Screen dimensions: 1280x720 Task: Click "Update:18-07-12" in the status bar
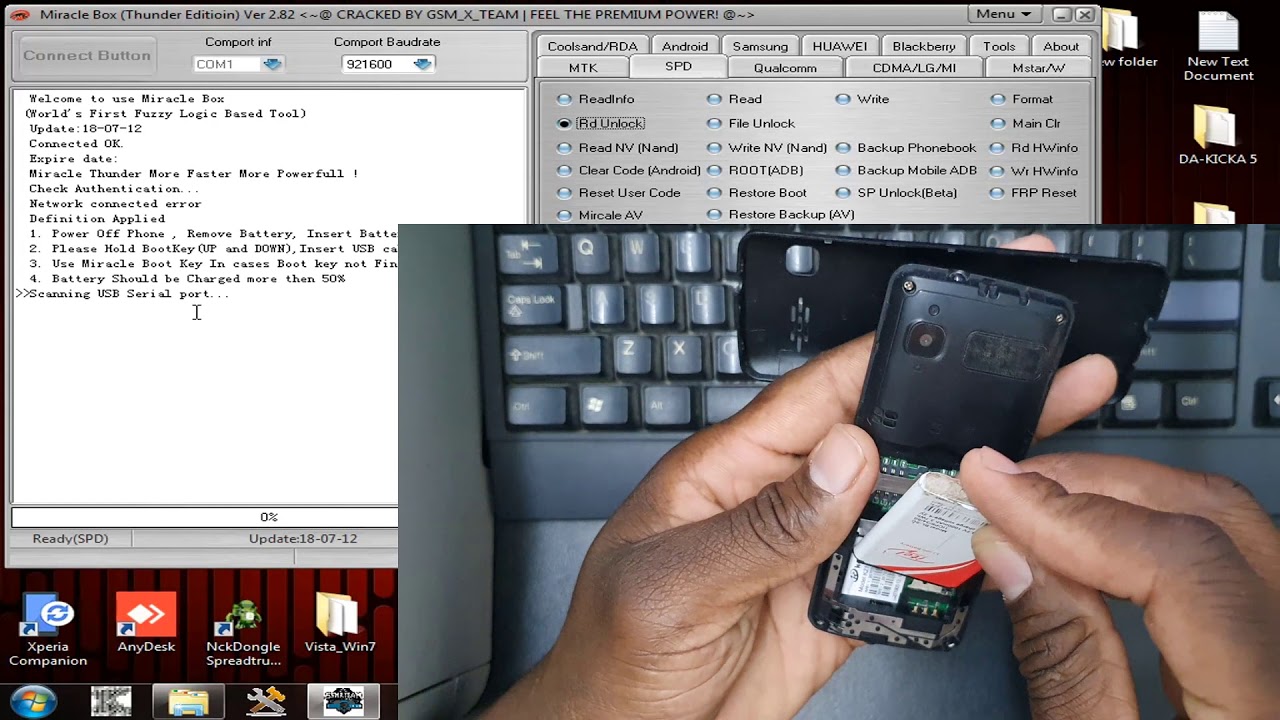[x=303, y=539]
